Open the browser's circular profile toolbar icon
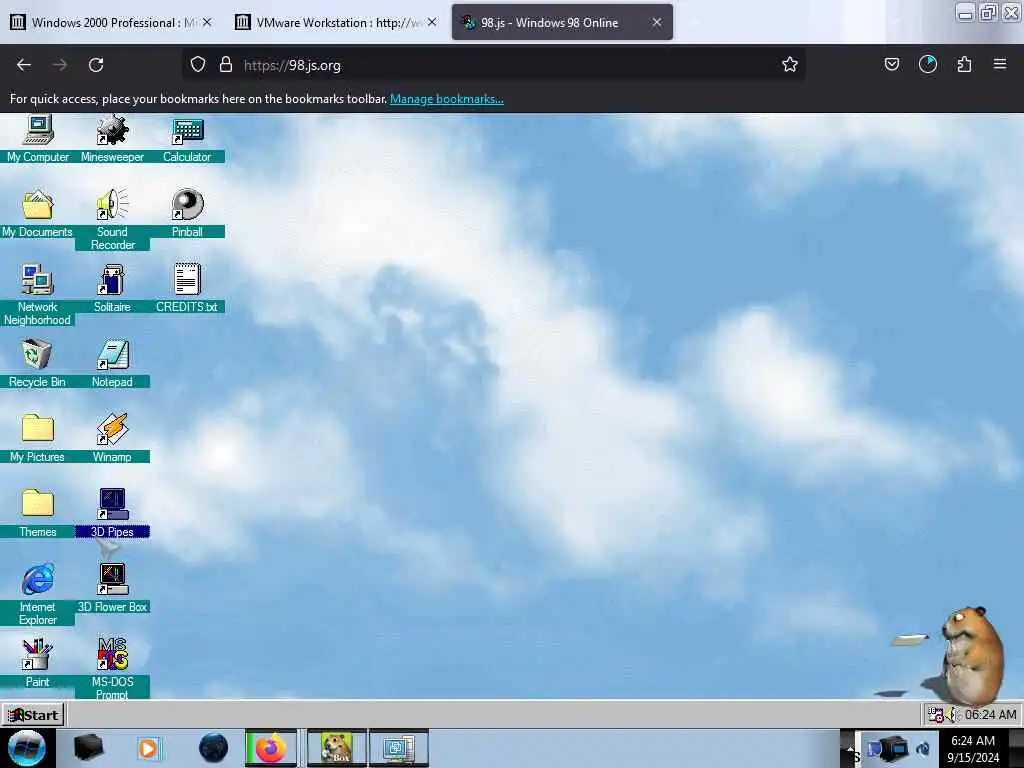This screenshot has width=1024, height=768. point(927,65)
